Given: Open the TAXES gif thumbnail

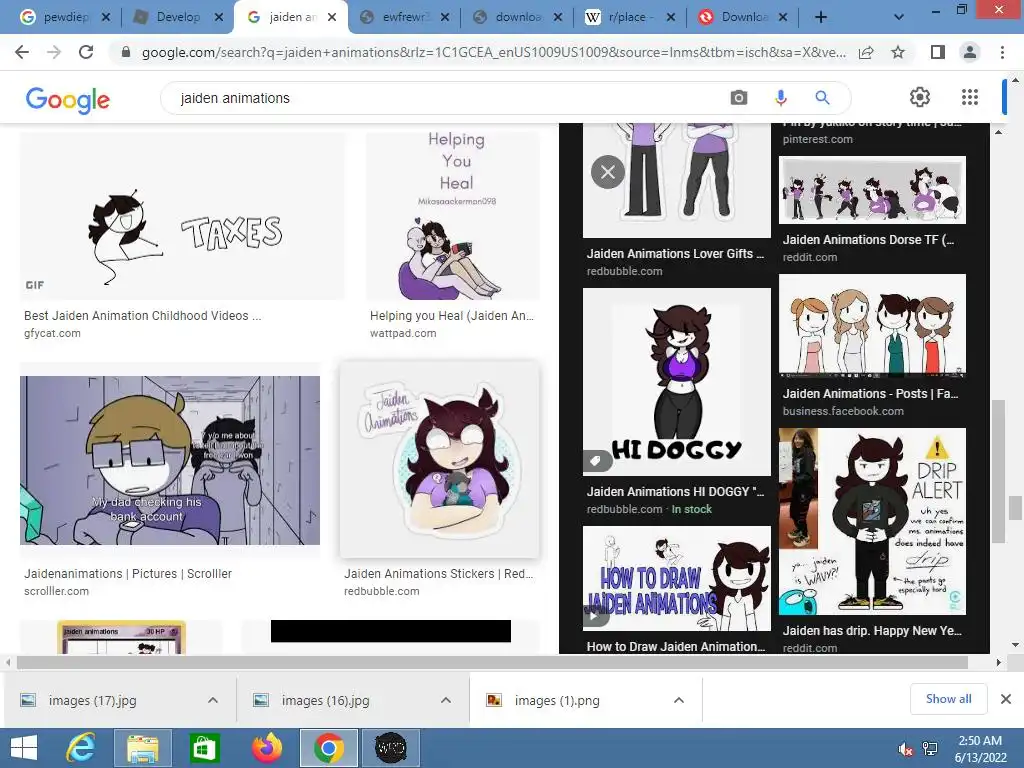Looking at the screenshot, I should 182,216.
